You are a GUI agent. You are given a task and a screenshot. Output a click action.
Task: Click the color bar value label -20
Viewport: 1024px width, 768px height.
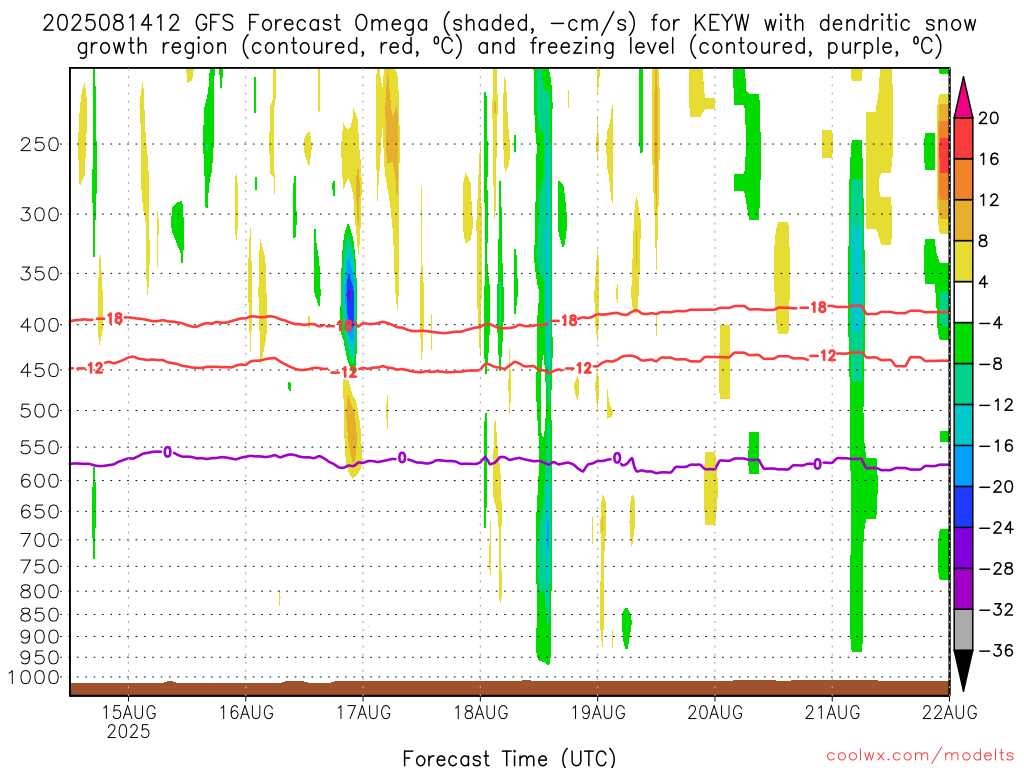click(x=997, y=487)
